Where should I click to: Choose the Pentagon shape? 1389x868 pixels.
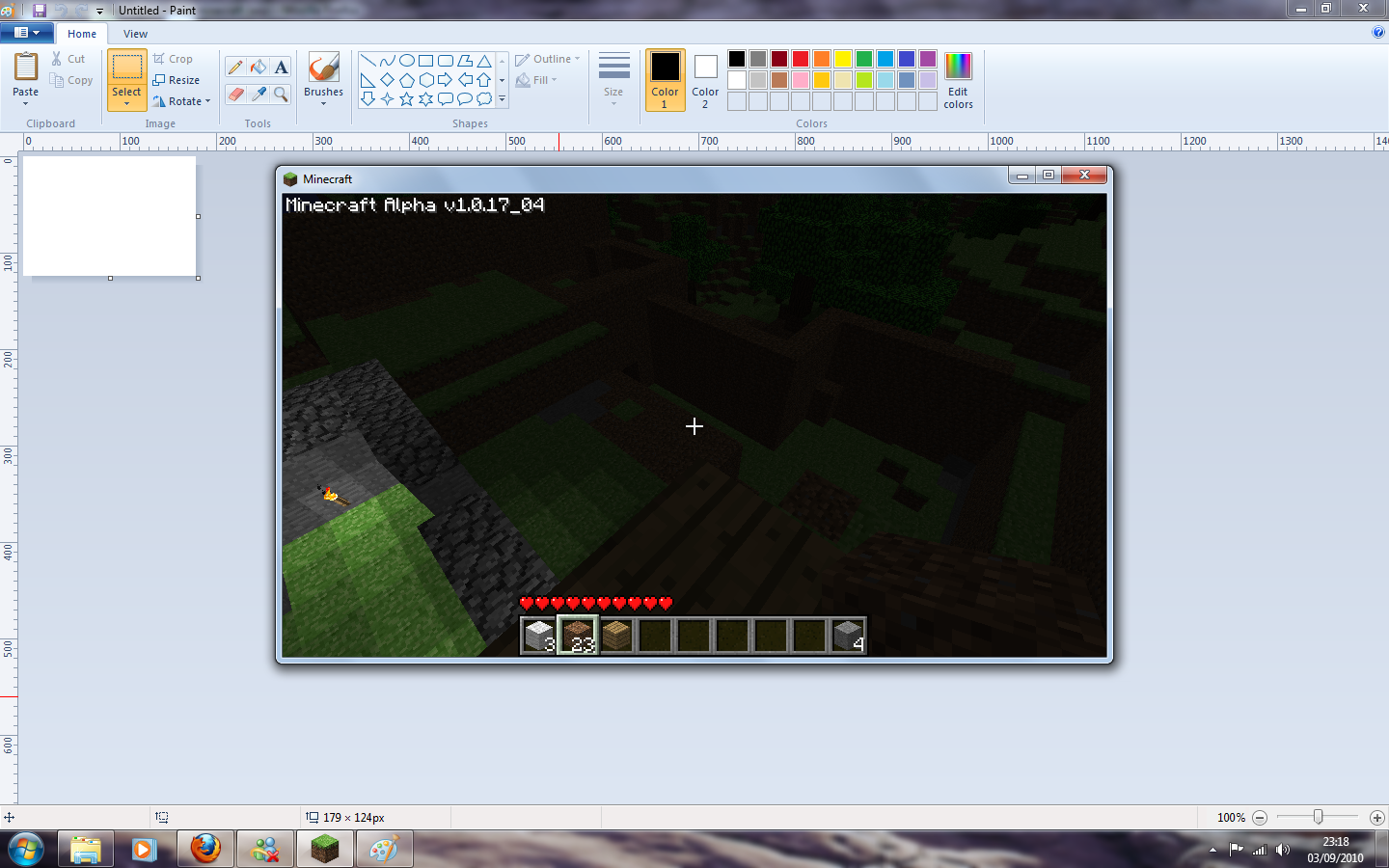click(x=406, y=80)
